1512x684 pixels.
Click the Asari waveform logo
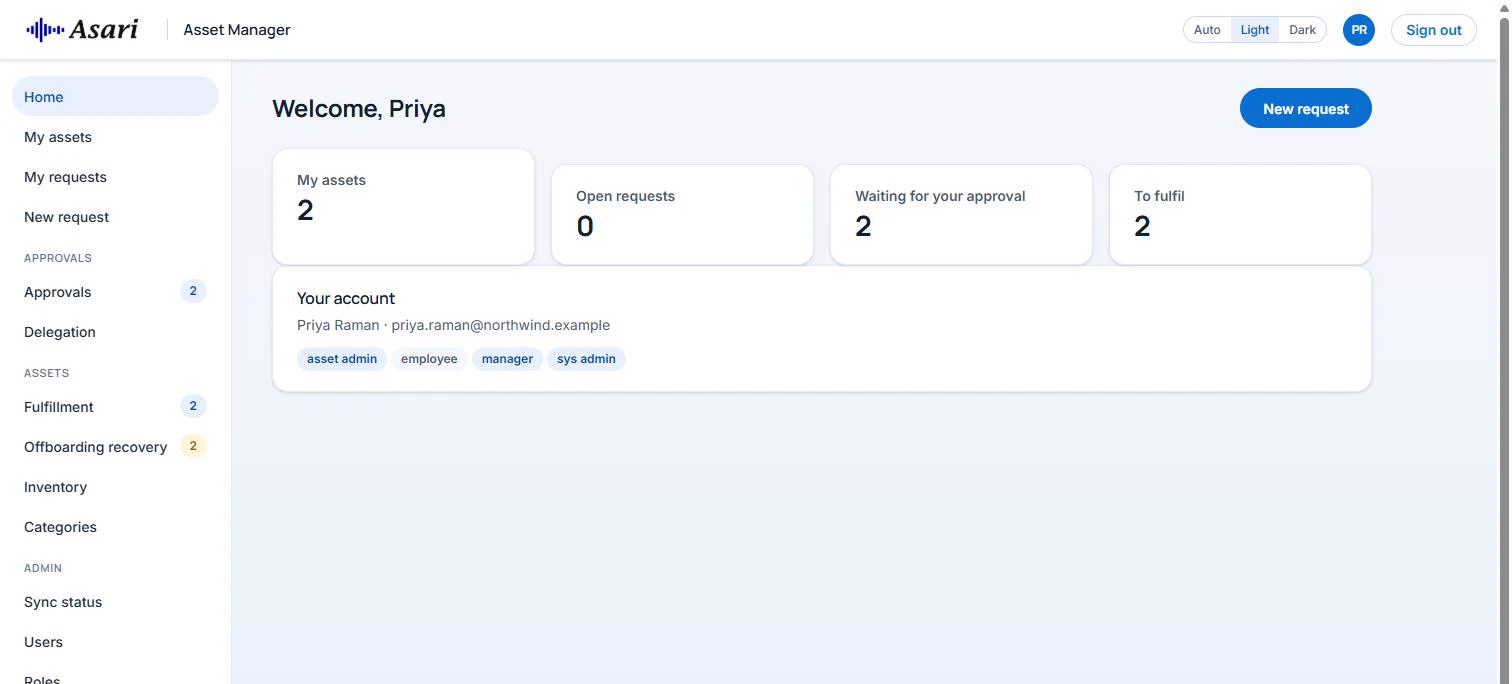82,29
